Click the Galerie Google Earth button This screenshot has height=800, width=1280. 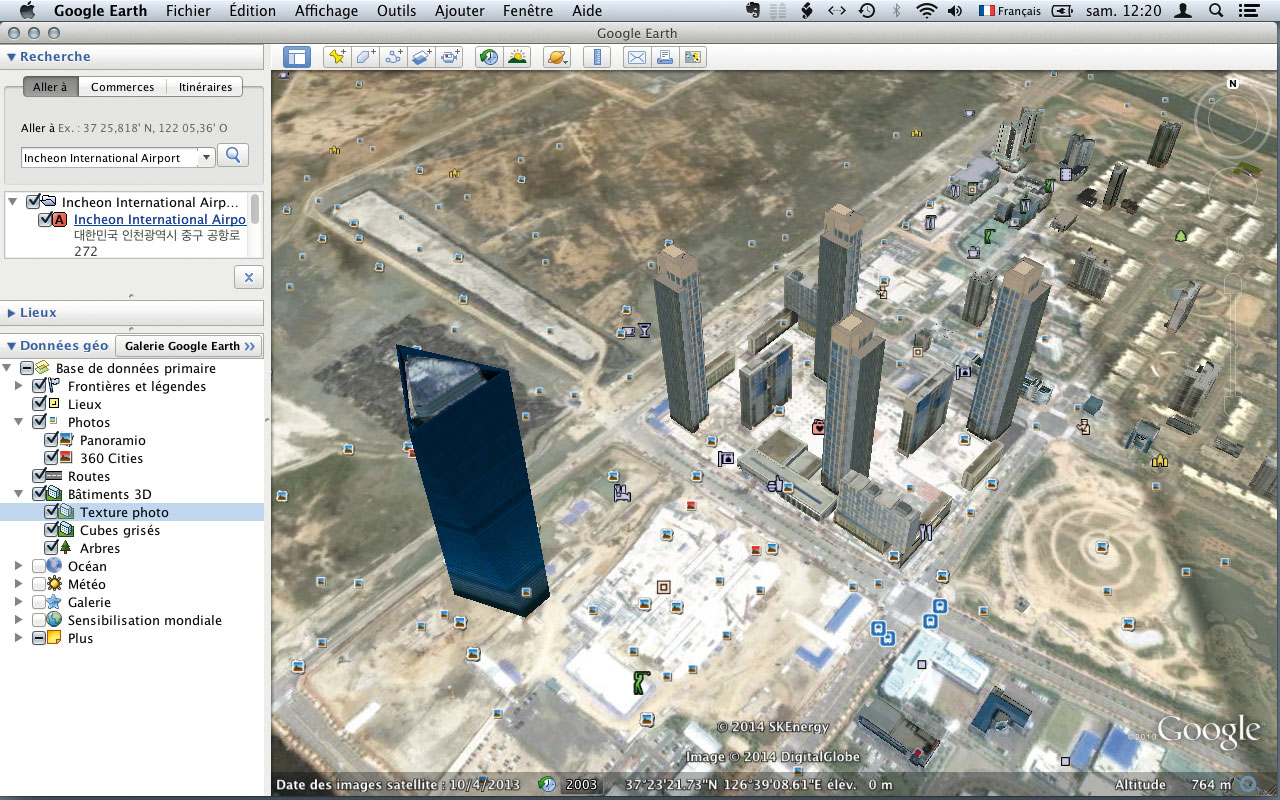tap(188, 346)
